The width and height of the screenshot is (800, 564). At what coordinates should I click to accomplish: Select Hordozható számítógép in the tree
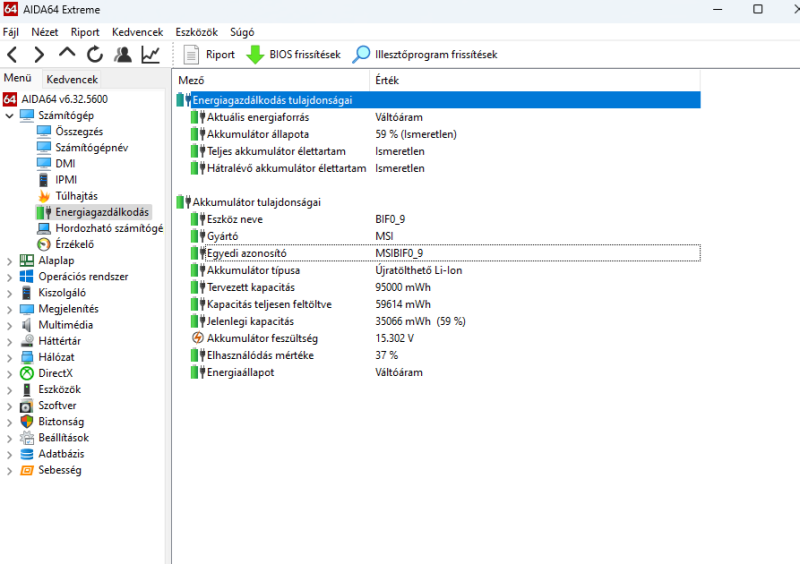[109, 228]
